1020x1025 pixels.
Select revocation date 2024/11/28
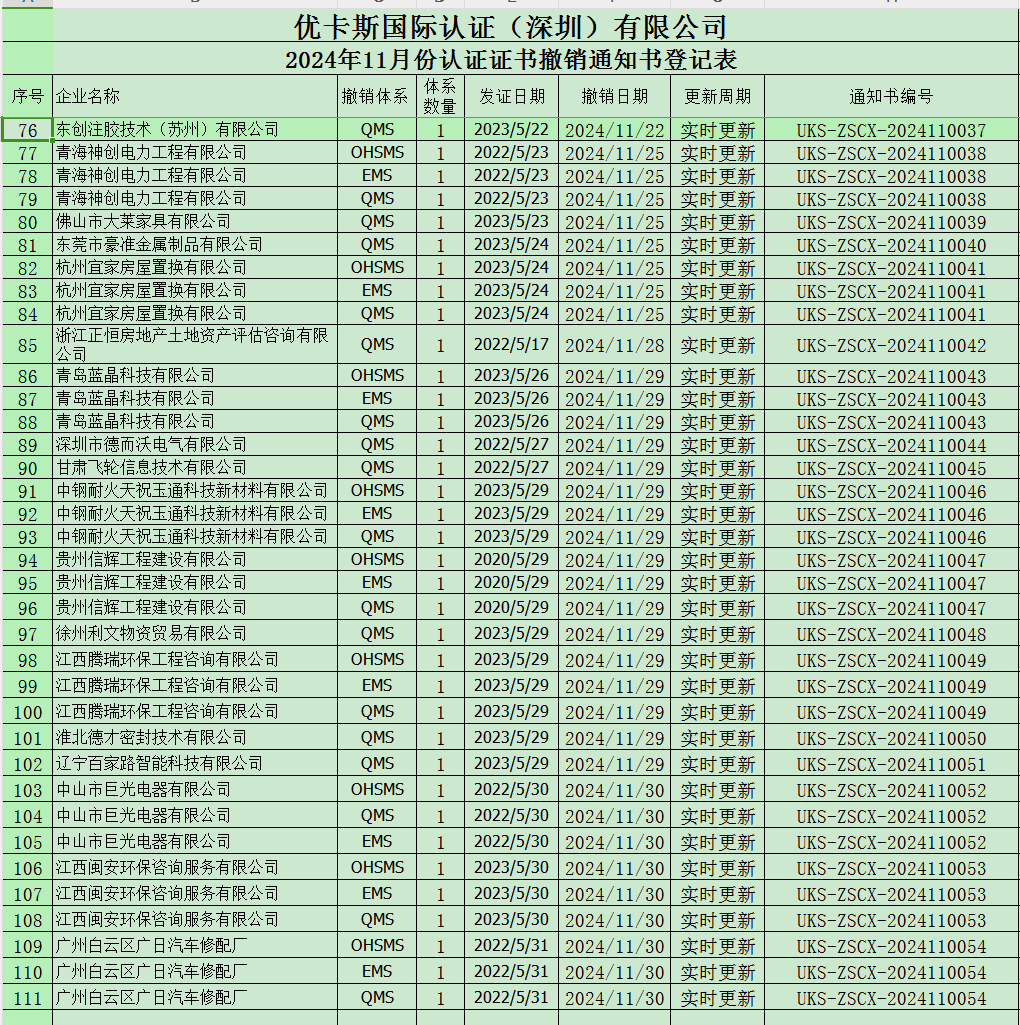tap(614, 344)
